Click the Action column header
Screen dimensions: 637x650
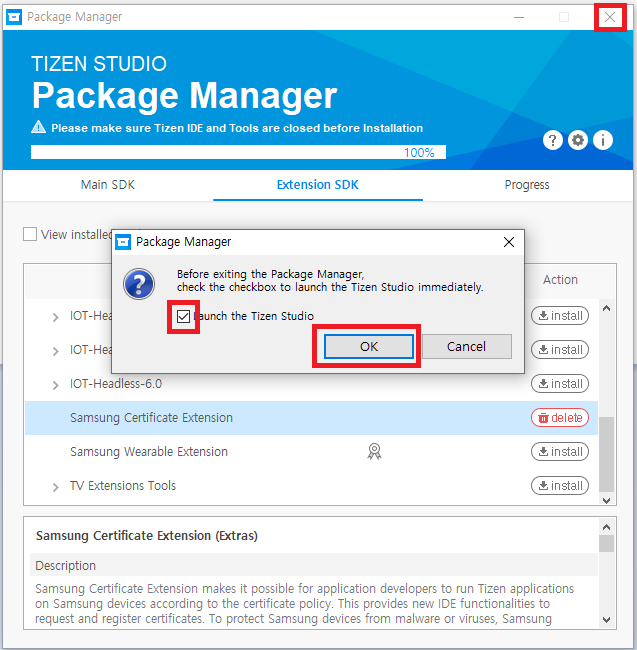point(560,280)
